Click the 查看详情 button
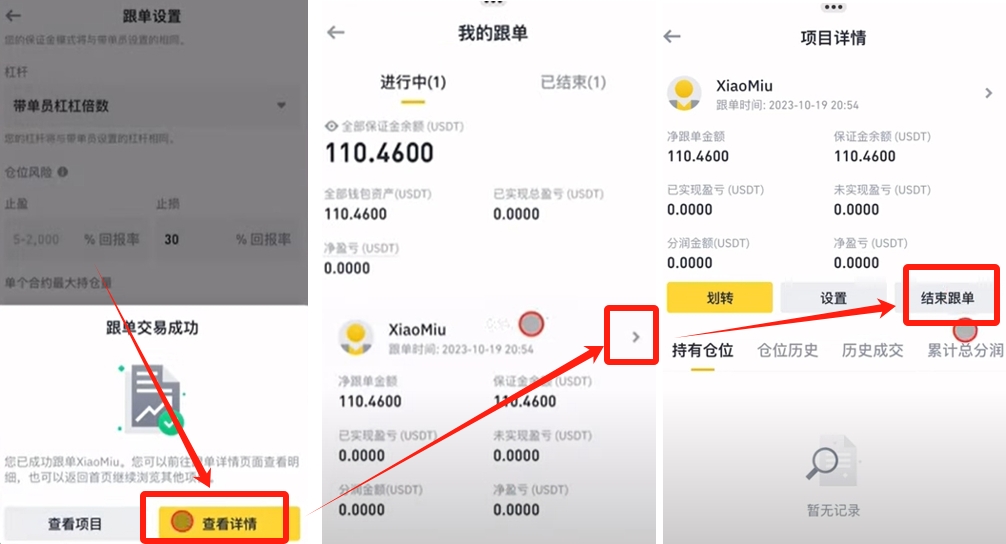Viewport: 1006px width, 544px height. [x=229, y=523]
